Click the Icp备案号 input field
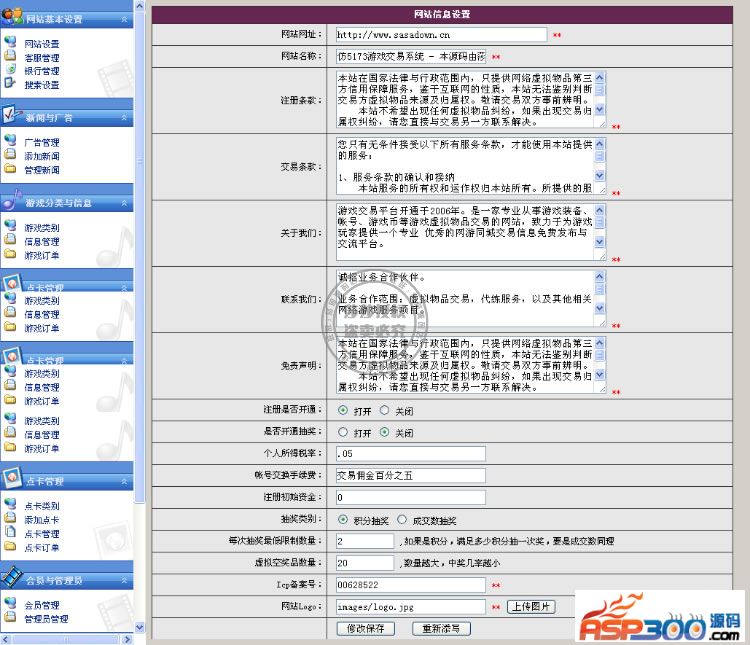This screenshot has width=750, height=645. (x=410, y=585)
